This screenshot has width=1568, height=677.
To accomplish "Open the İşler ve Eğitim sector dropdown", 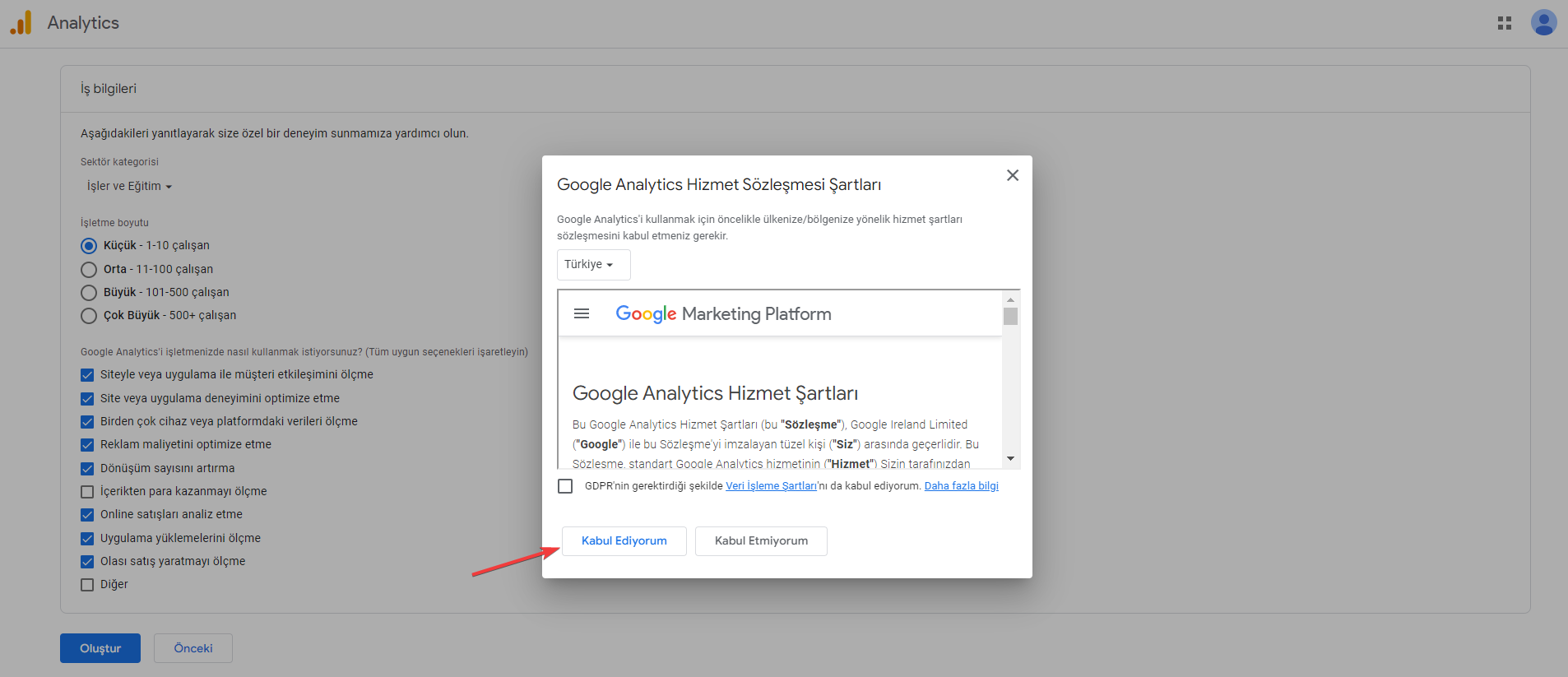I will click(x=129, y=186).
